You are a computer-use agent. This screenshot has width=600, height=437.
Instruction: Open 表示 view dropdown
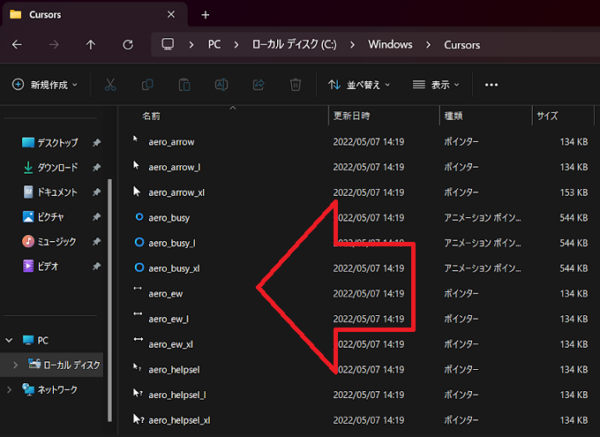(x=436, y=85)
